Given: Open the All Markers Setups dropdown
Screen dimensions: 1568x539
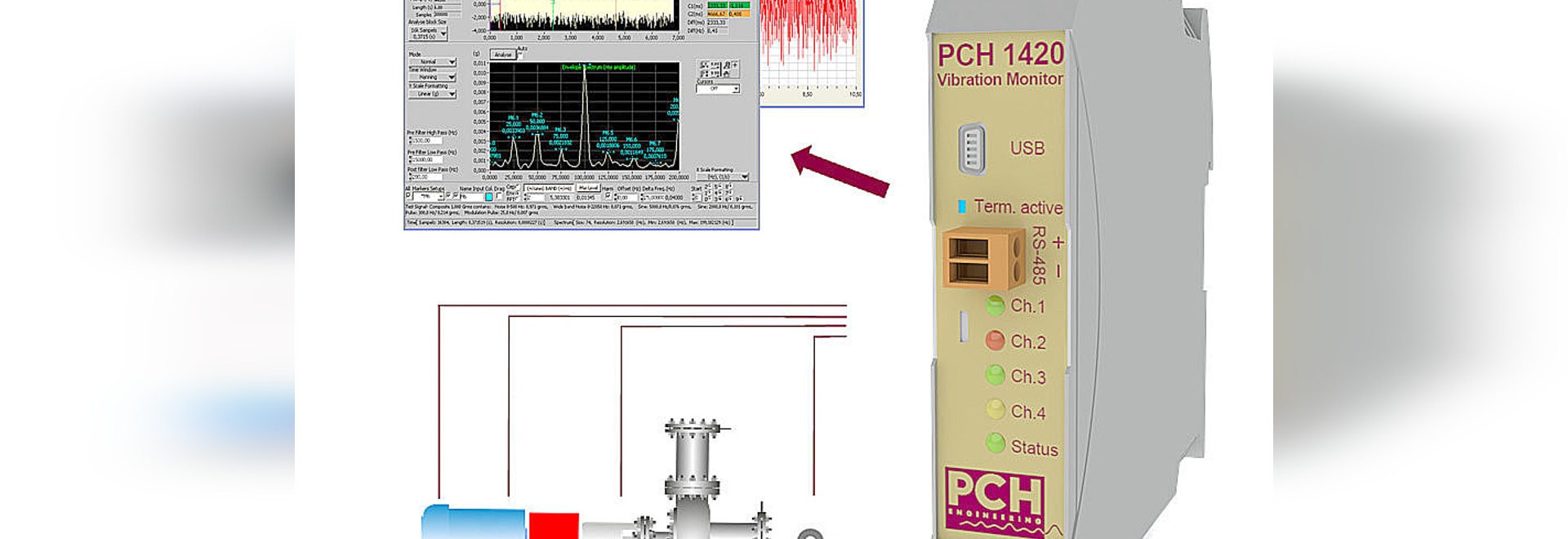Looking at the screenshot, I should [429, 197].
